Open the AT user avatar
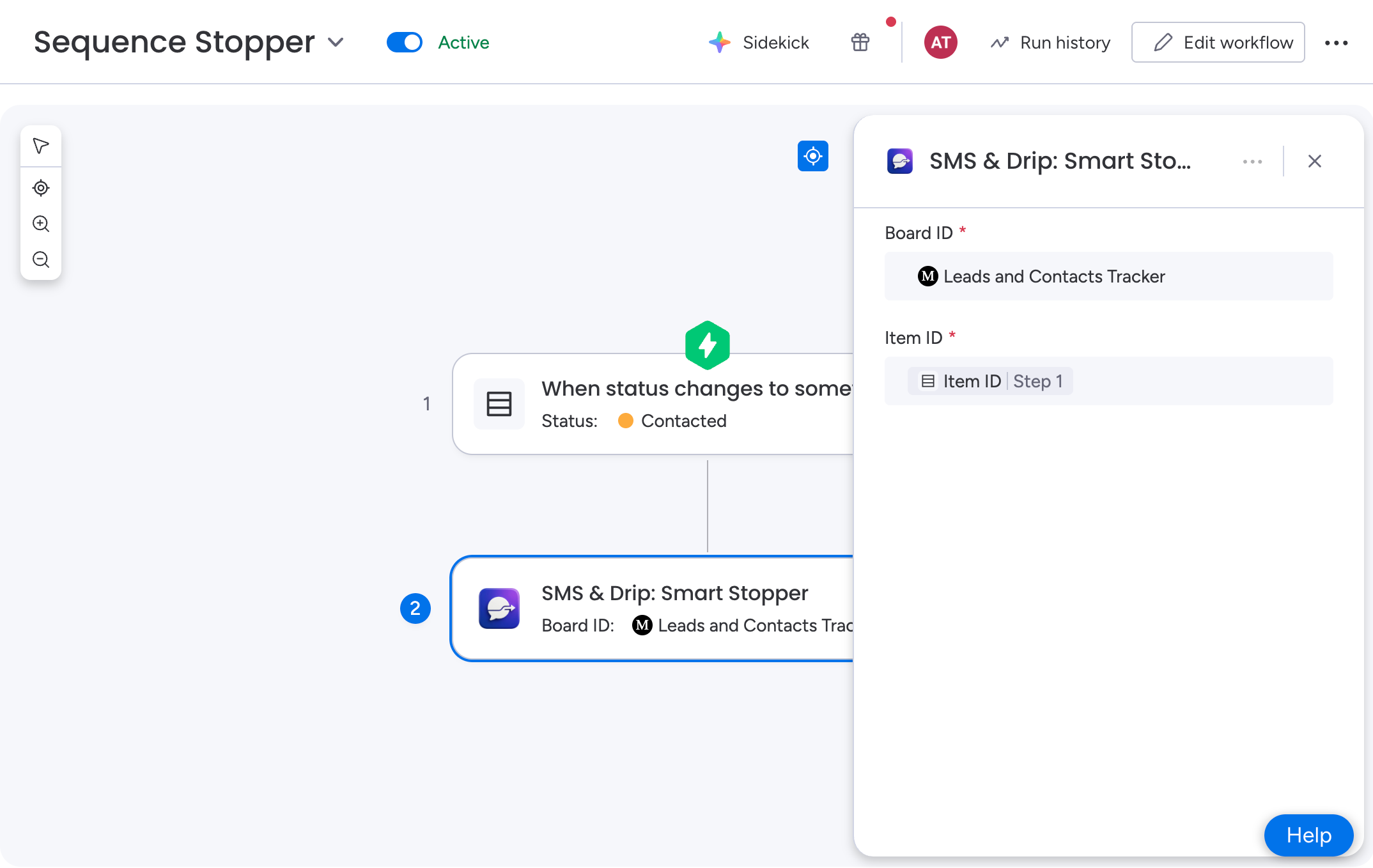The image size is (1373, 868). (x=940, y=42)
